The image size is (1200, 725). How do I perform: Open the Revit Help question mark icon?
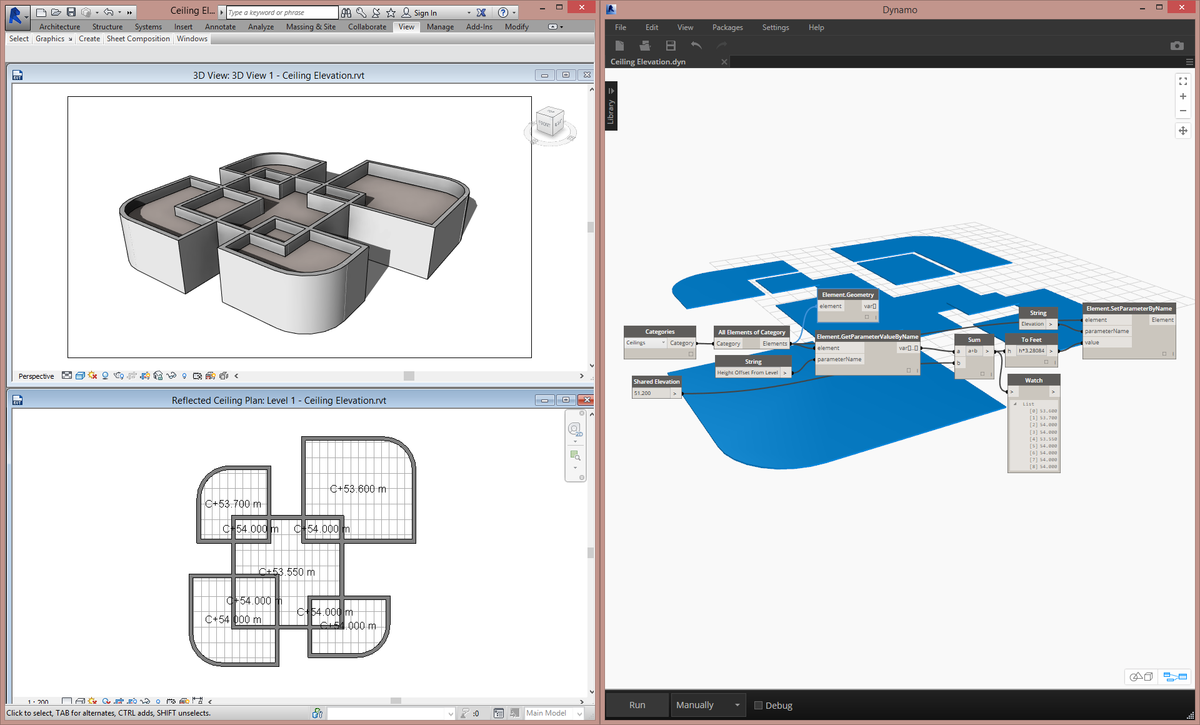click(x=503, y=13)
